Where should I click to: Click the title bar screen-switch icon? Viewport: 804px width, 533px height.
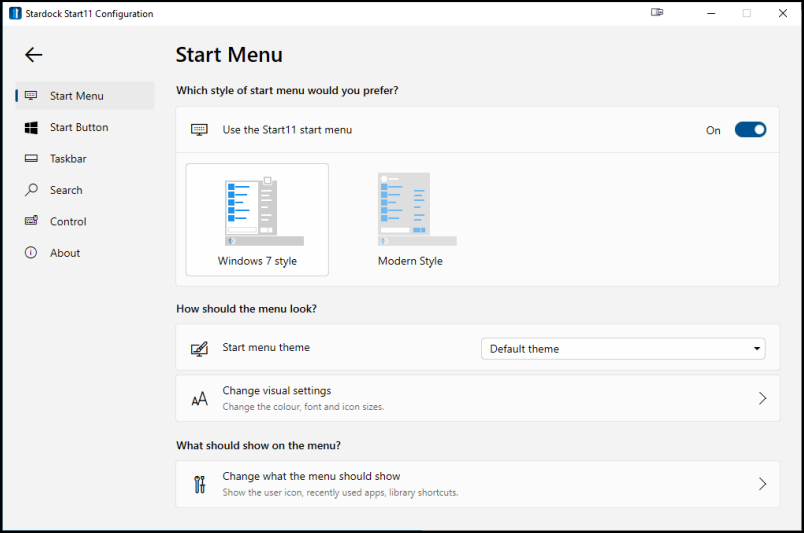tap(657, 12)
